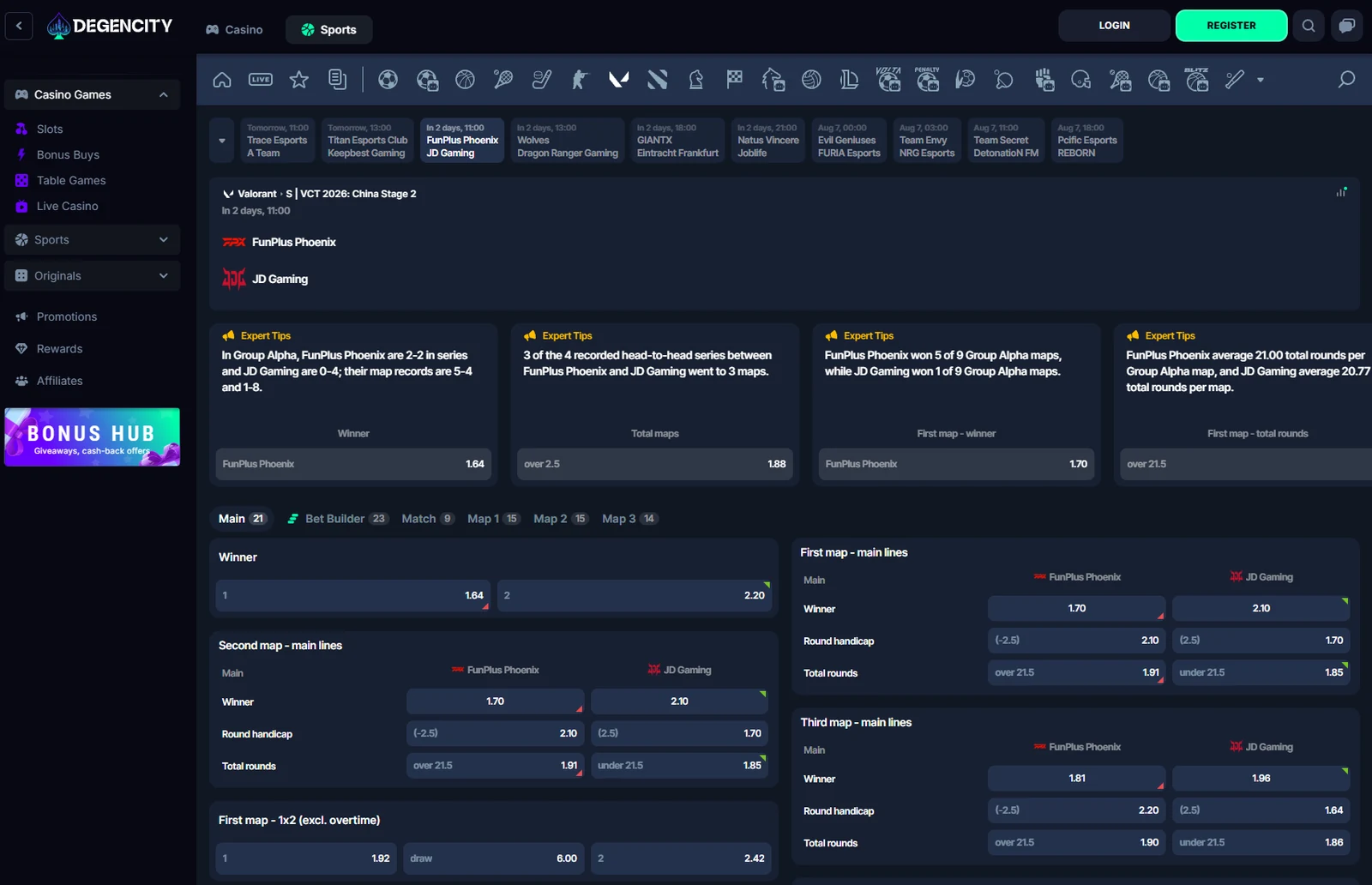Select Trace Esports vs A Team match

tap(277, 141)
